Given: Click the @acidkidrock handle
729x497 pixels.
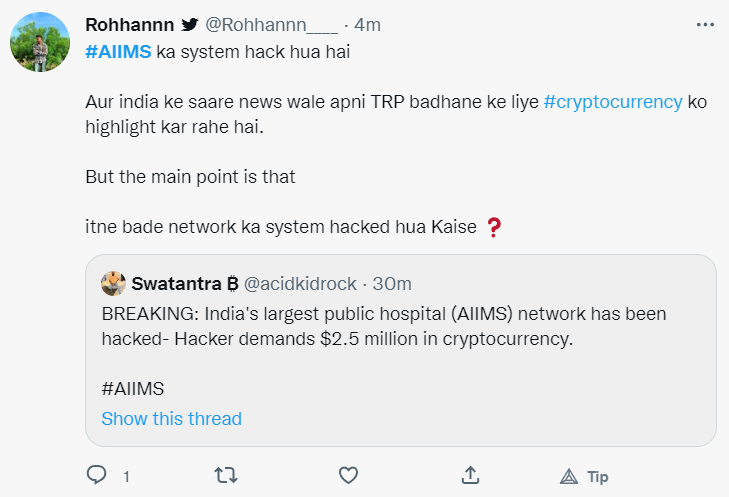Looking at the screenshot, I should 300,283.
